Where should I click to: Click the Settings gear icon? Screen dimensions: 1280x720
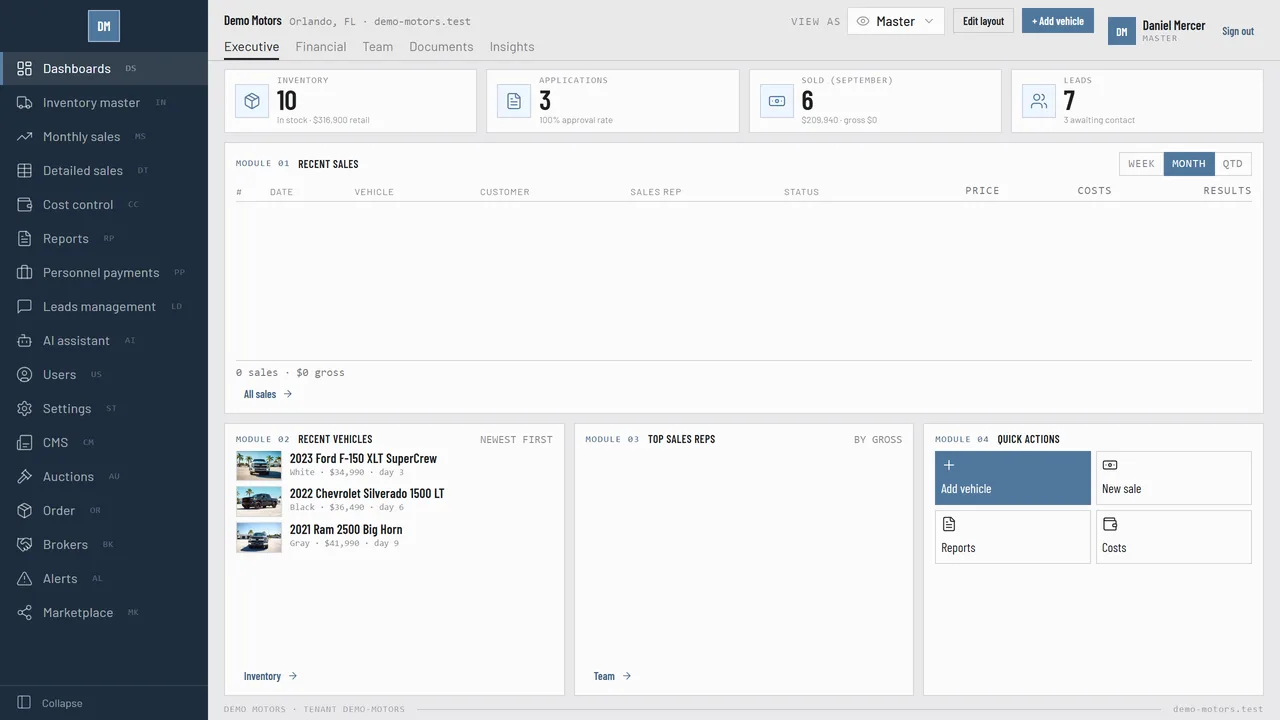pos(25,409)
